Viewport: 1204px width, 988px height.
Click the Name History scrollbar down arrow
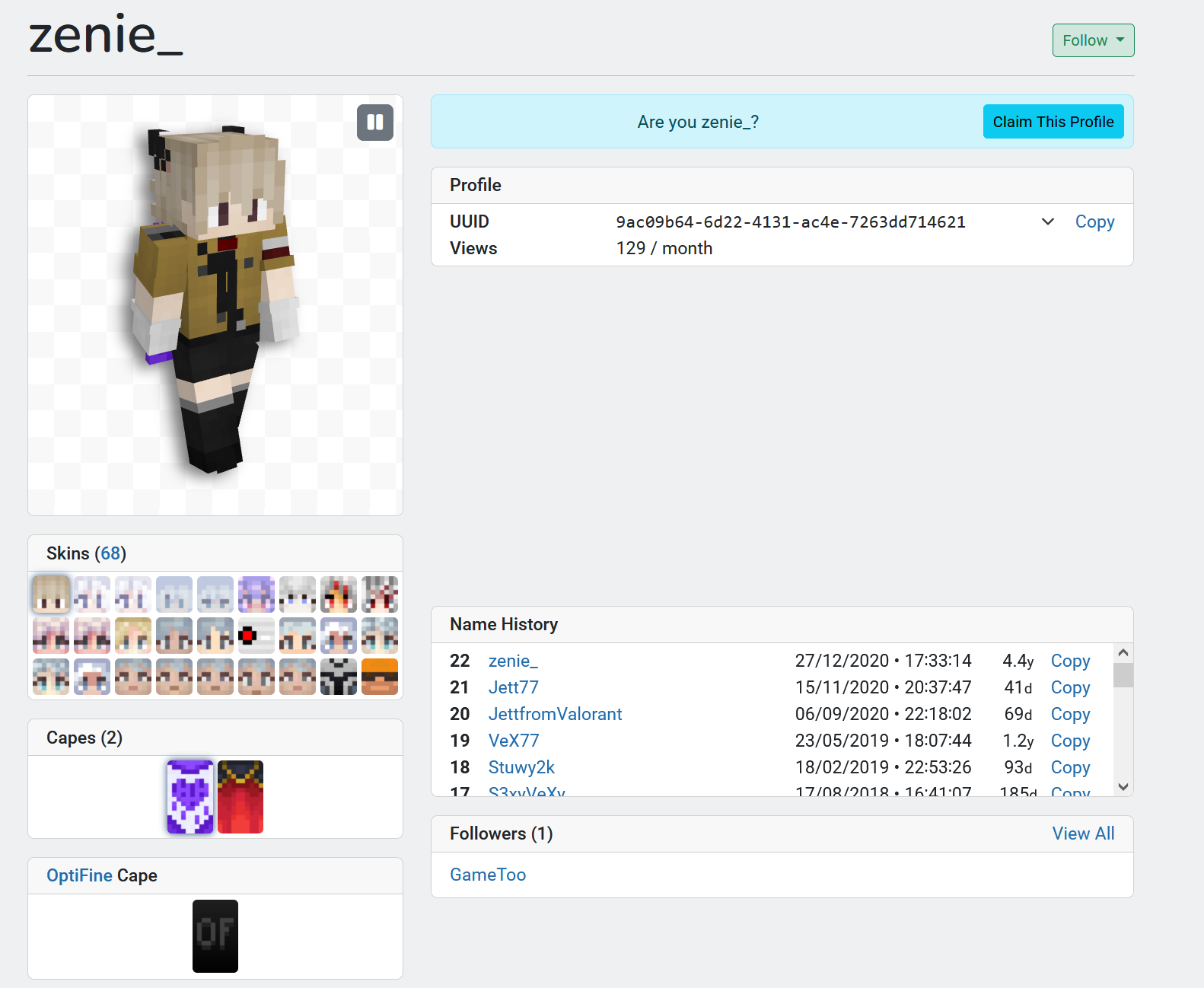[x=1123, y=786]
